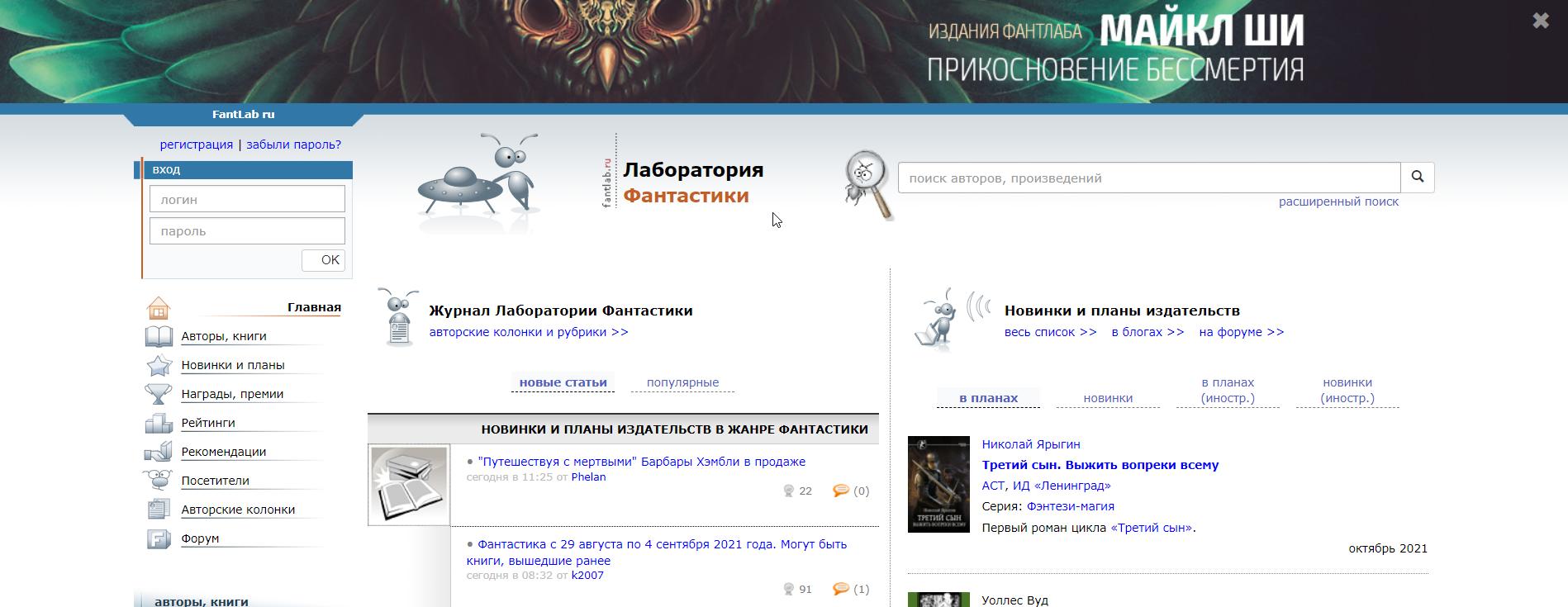Open Форум menu item
1568x607 pixels.
tap(200, 538)
